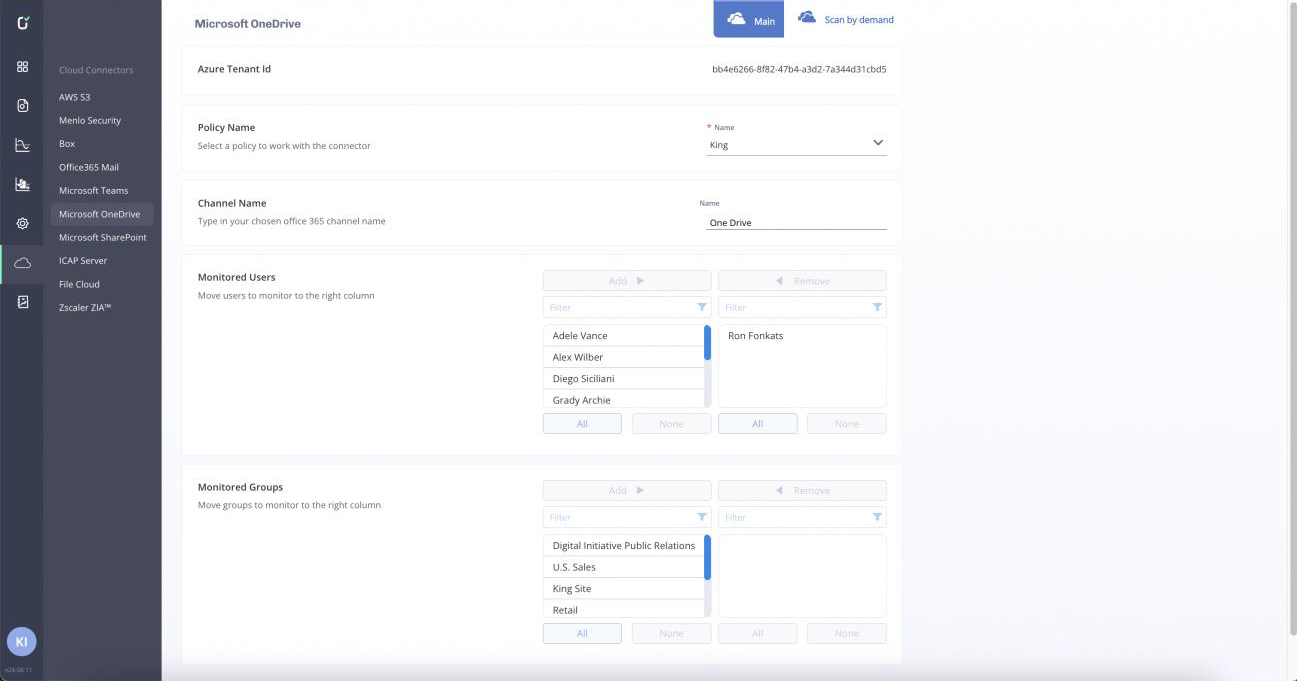This screenshot has width=1297, height=681.
Task: Click the filter funnel icon for monitored groups
Action: point(877,517)
